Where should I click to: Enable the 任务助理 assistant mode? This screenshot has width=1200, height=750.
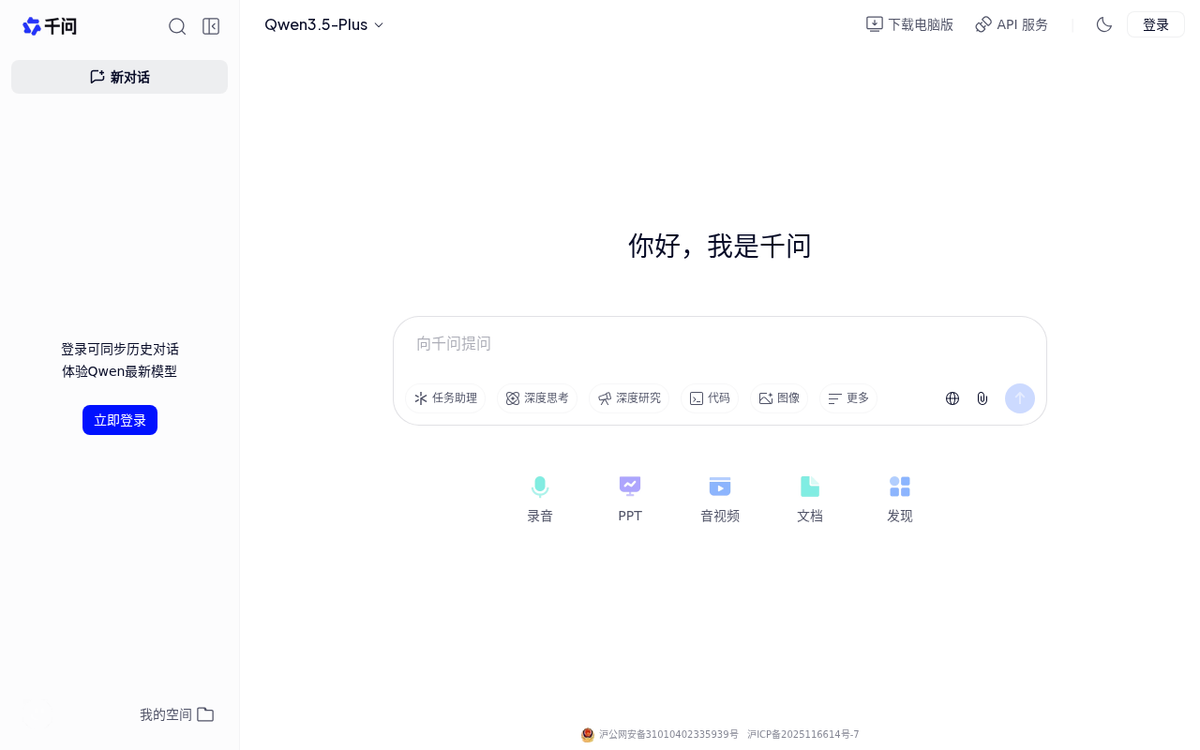(446, 398)
